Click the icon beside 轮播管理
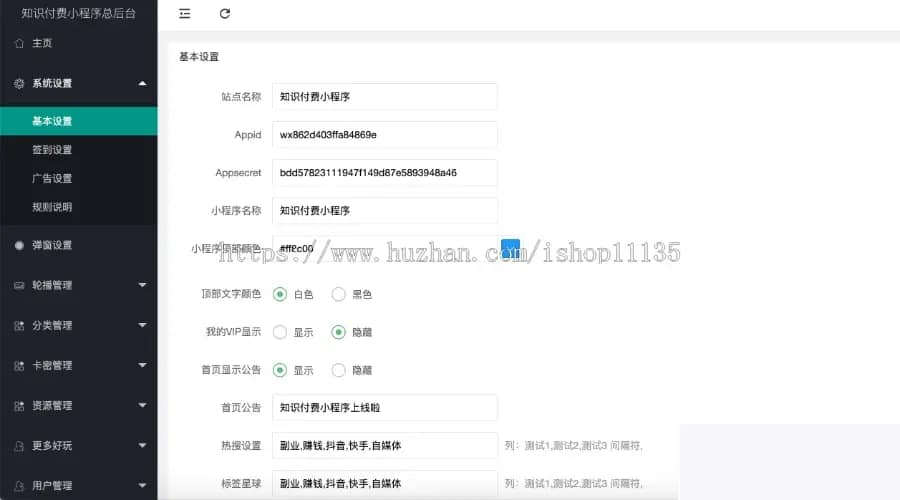This screenshot has width=900, height=500. click(x=19, y=286)
